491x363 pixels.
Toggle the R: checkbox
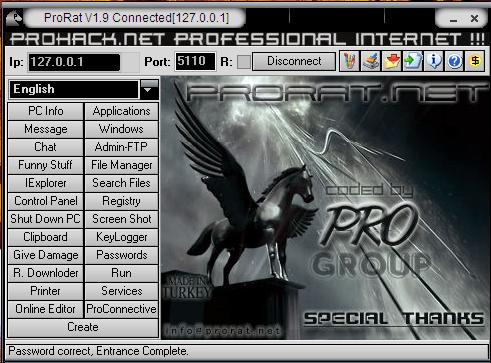pyautogui.click(x=244, y=62)
